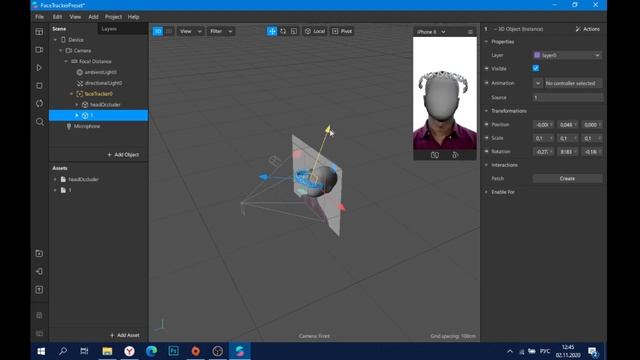Click the Position X value field

click(544, 124)
